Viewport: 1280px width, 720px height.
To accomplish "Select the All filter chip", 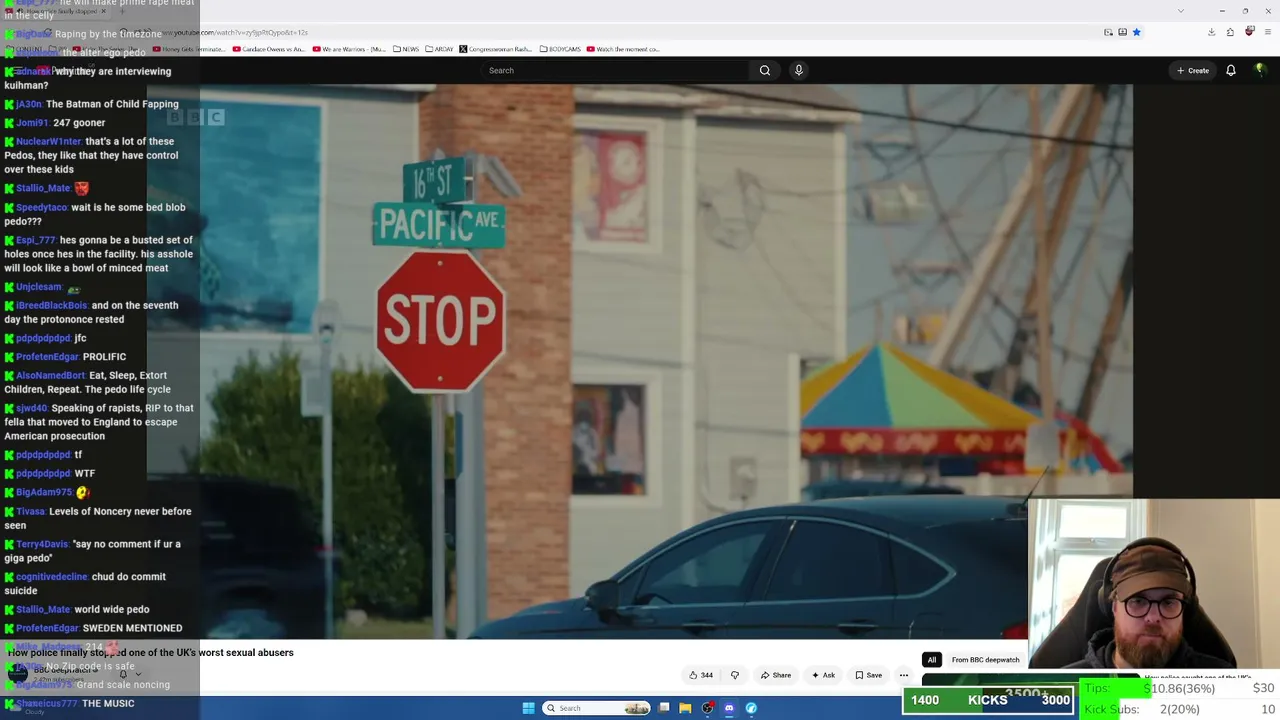I will 932,660.
